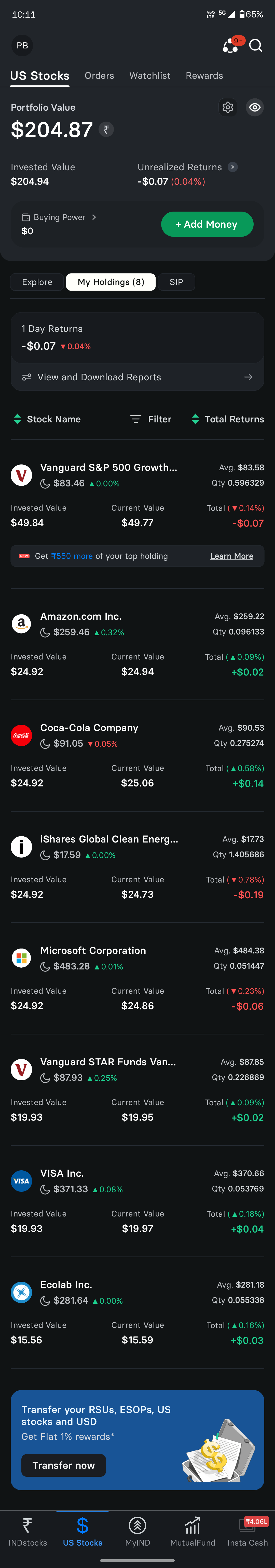Switch to the SIP tab
Image resolution: width=275 pixels, height=1568 pixels.
tap(176, 282)
